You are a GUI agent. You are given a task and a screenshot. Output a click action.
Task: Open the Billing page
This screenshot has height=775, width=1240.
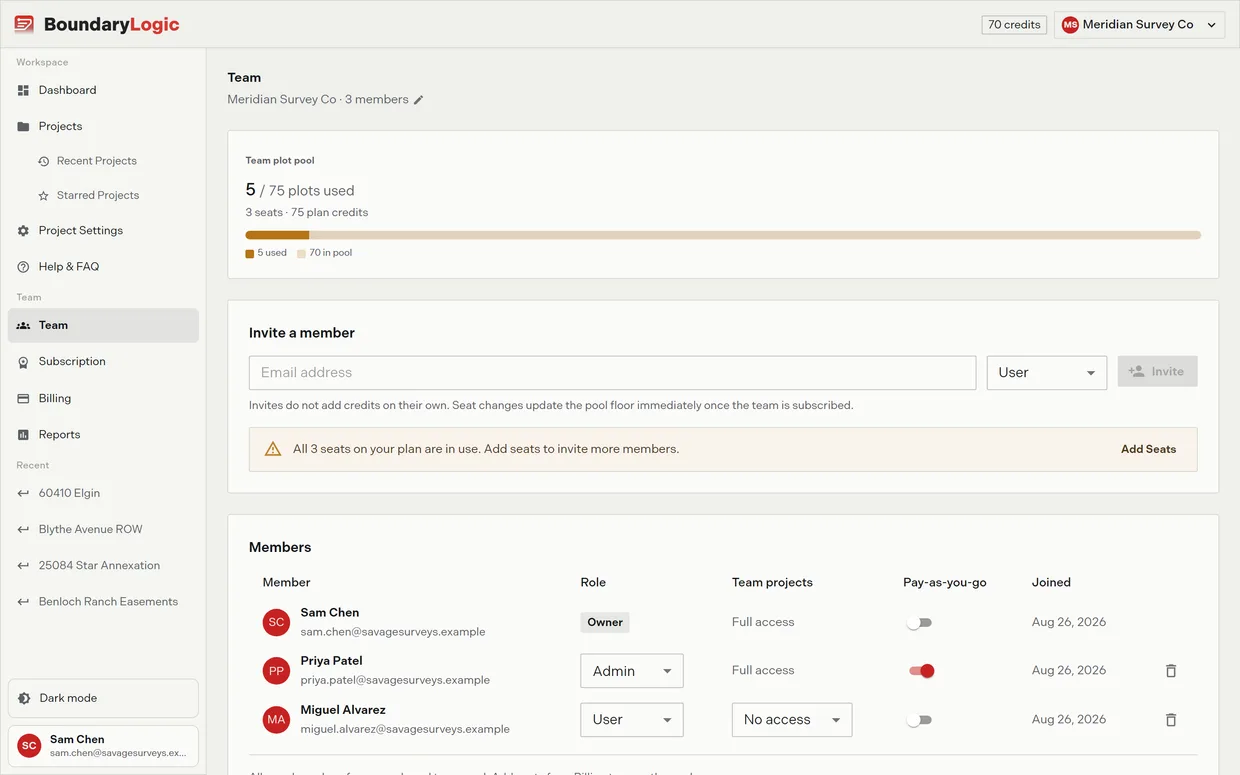click(103, 398)
